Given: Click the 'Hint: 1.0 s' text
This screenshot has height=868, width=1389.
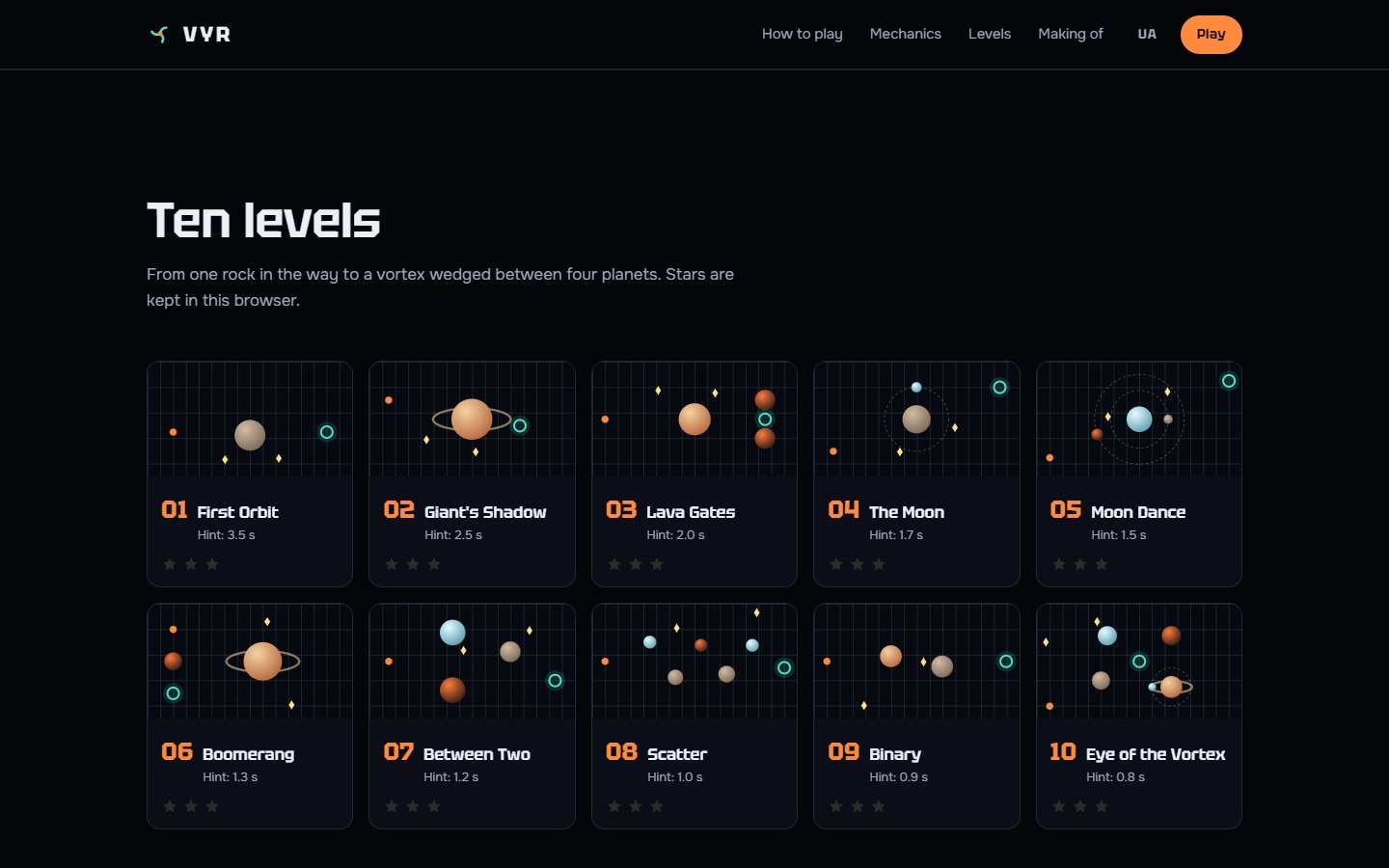Looking at the screenshot, I should coord(675,777).
